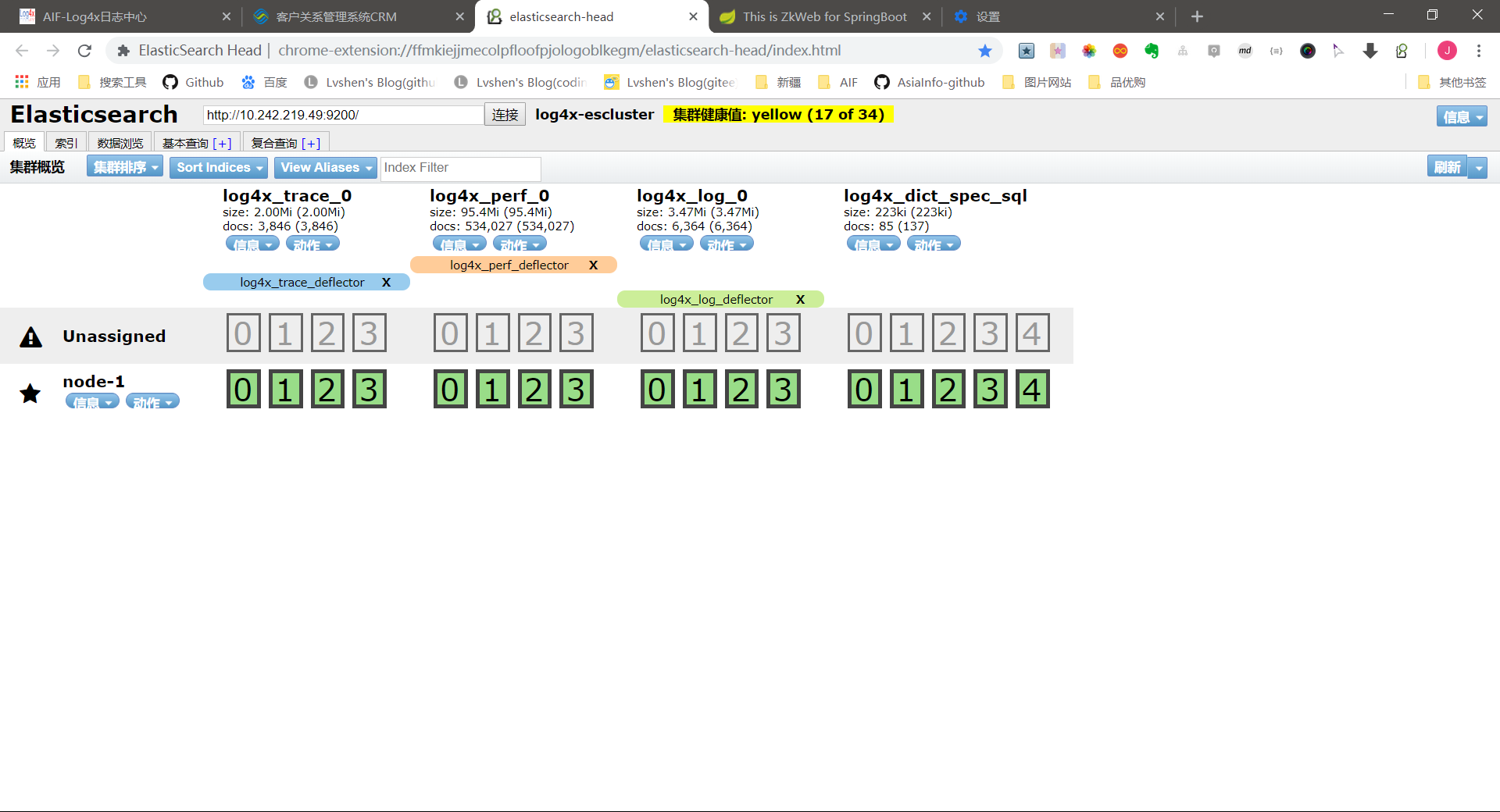Switch to ZkWeb for SpringBoot tab

(x=825, y=16)
